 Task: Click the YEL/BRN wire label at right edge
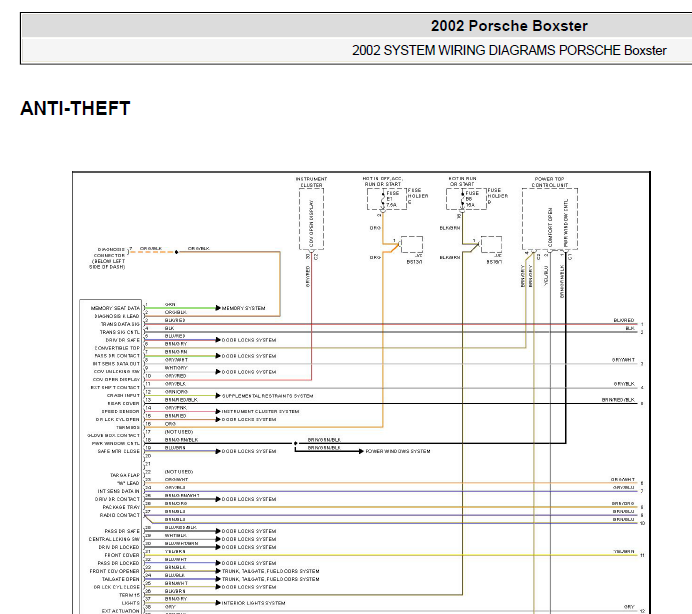point(624,552)
